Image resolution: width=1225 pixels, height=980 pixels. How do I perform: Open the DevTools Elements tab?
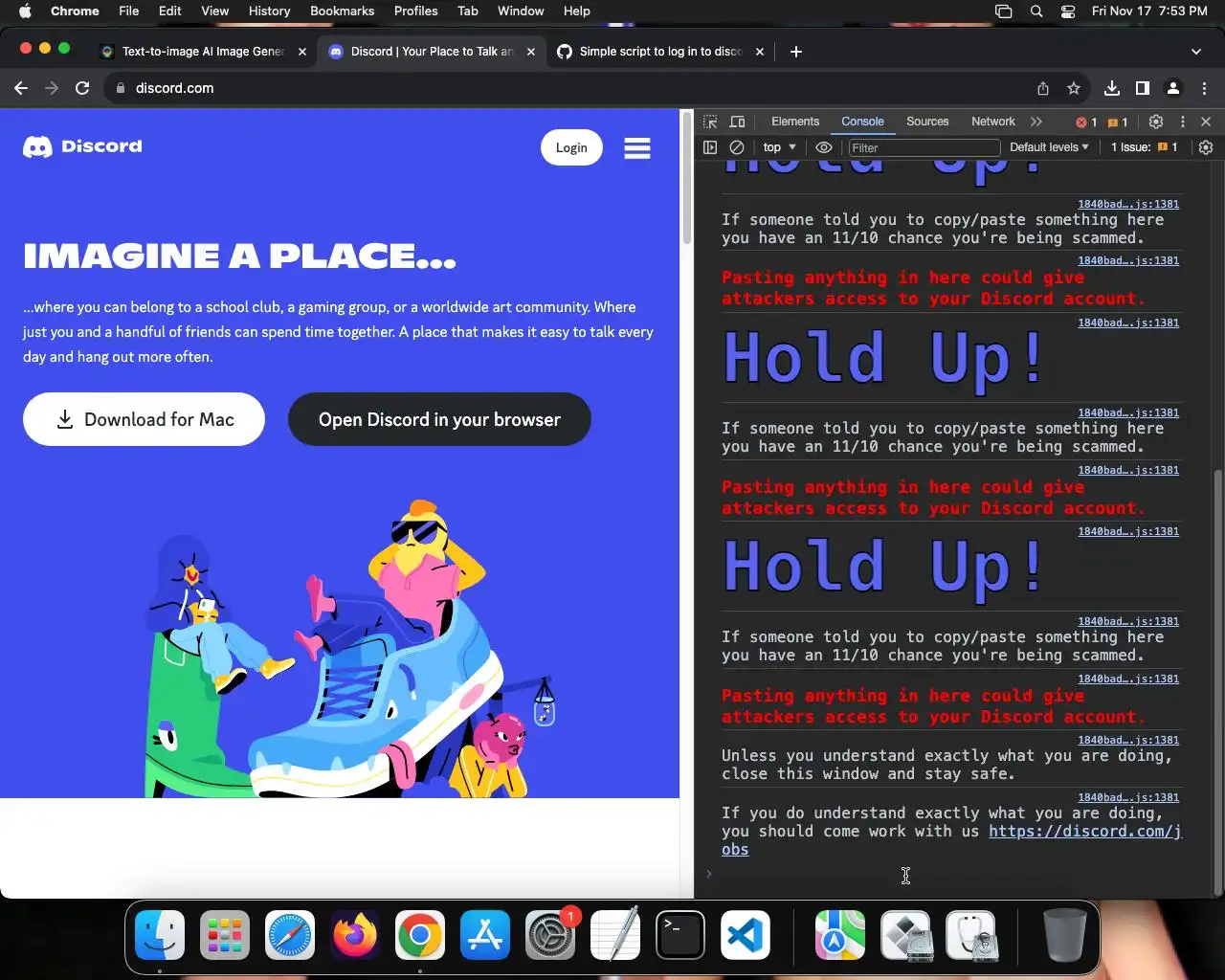tap(795, 122)
